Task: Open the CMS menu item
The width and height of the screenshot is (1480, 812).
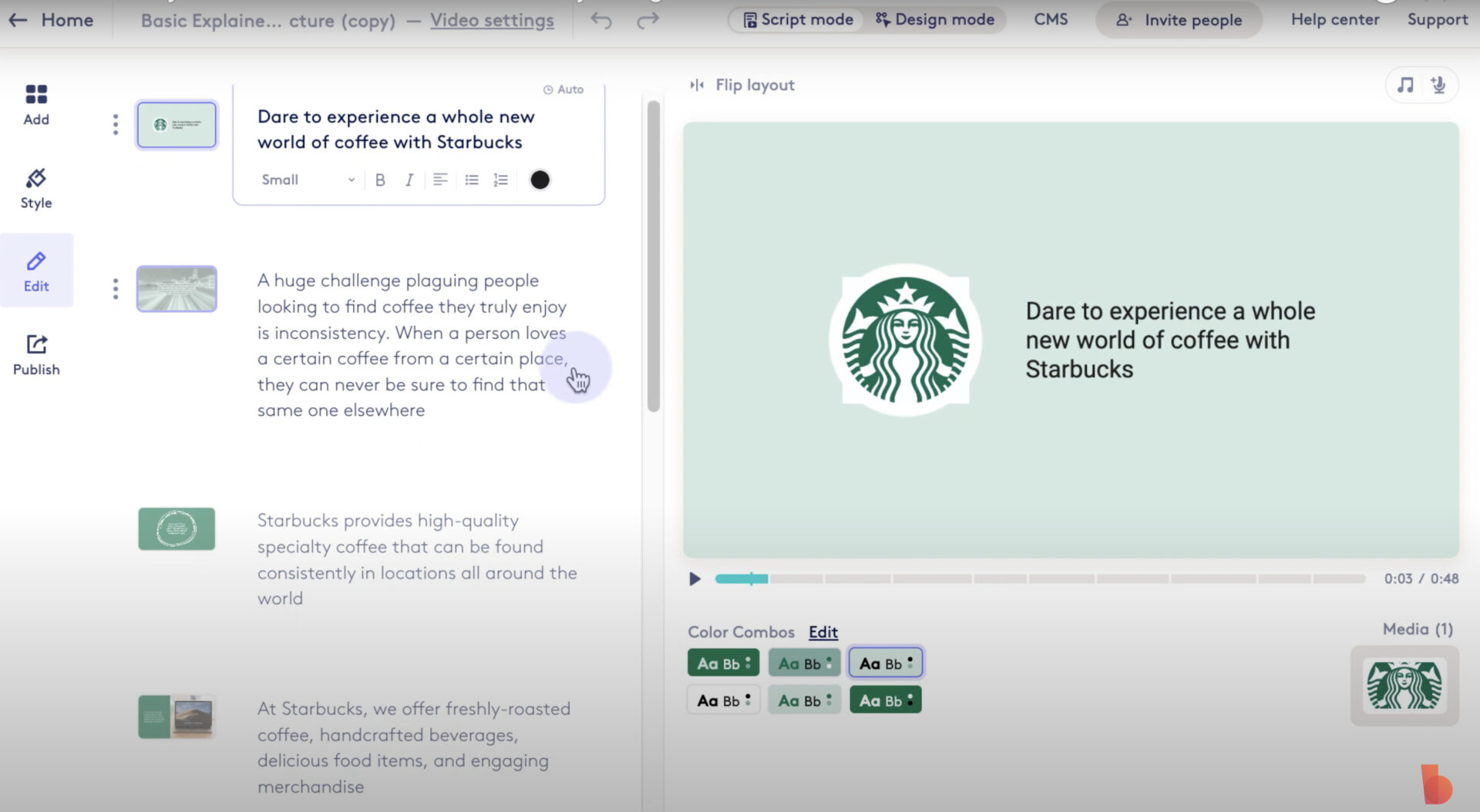Action: tap(1051, 19)
